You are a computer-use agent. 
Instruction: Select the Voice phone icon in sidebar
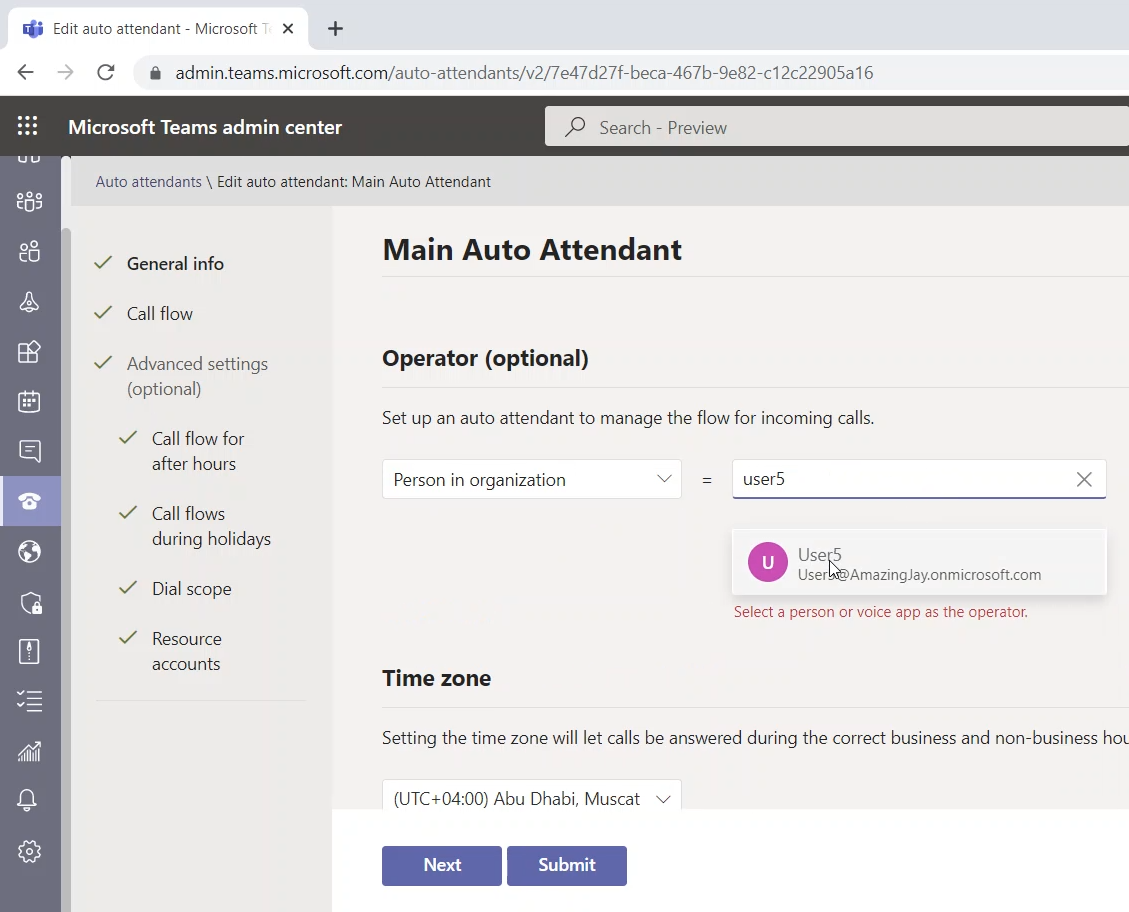(x=29, y=501)
